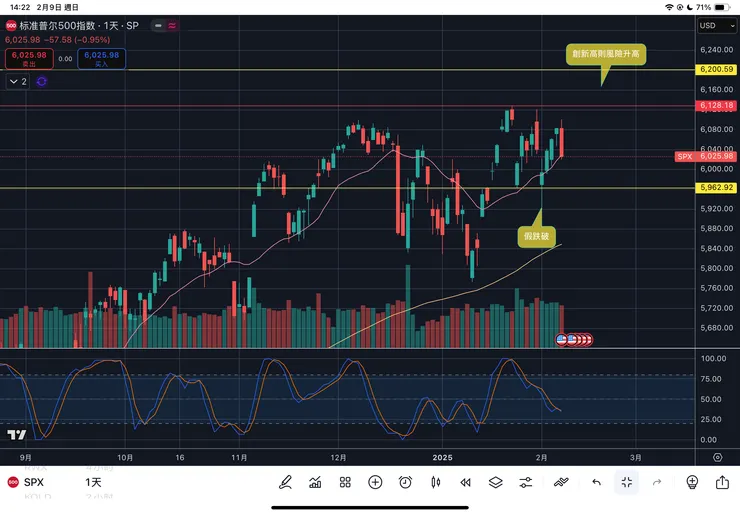Open the layout grid icon
Screen dimensions: 740x514
345,482
